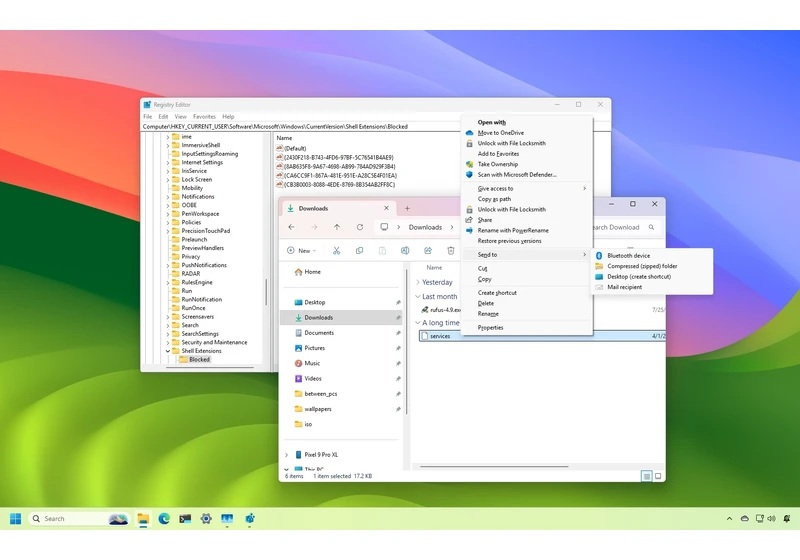The width and height of the screenshot is (800, 560).
Task: Click the New button in File Explorer
Action: (302, 250)
